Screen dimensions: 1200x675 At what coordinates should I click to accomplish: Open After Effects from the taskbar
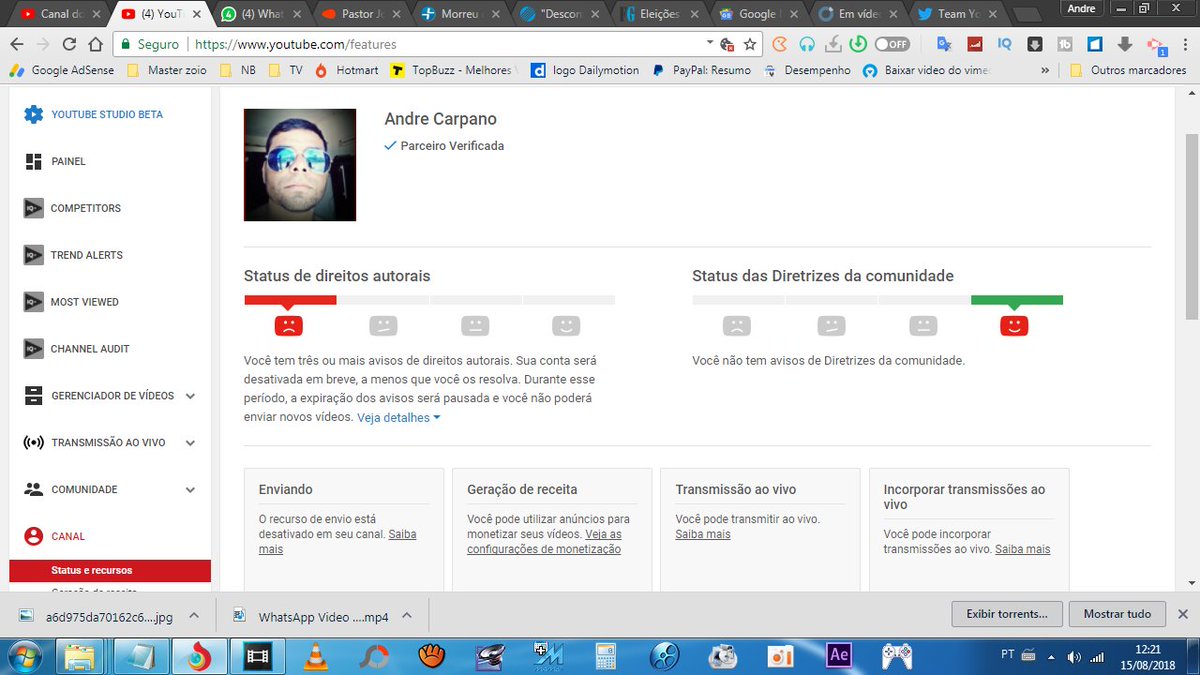click(x=838, y=656)
